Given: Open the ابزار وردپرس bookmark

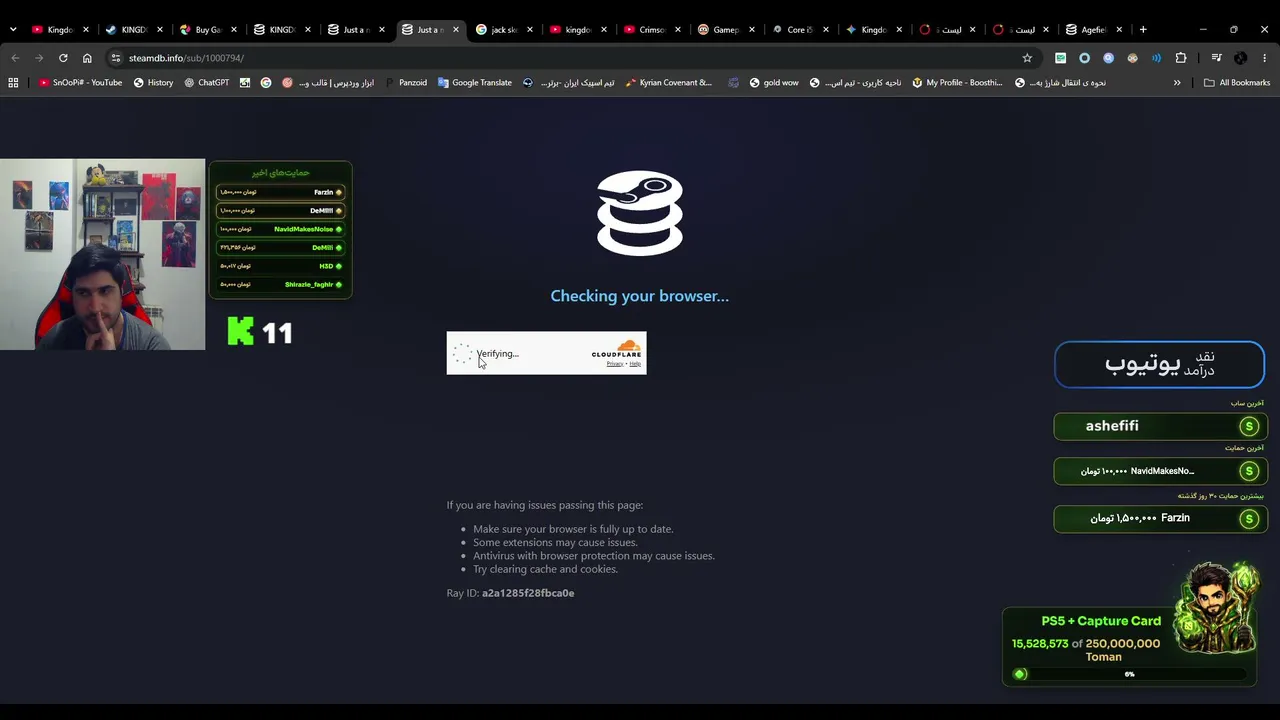Looking at the screenshot, I should pos(328,83).
